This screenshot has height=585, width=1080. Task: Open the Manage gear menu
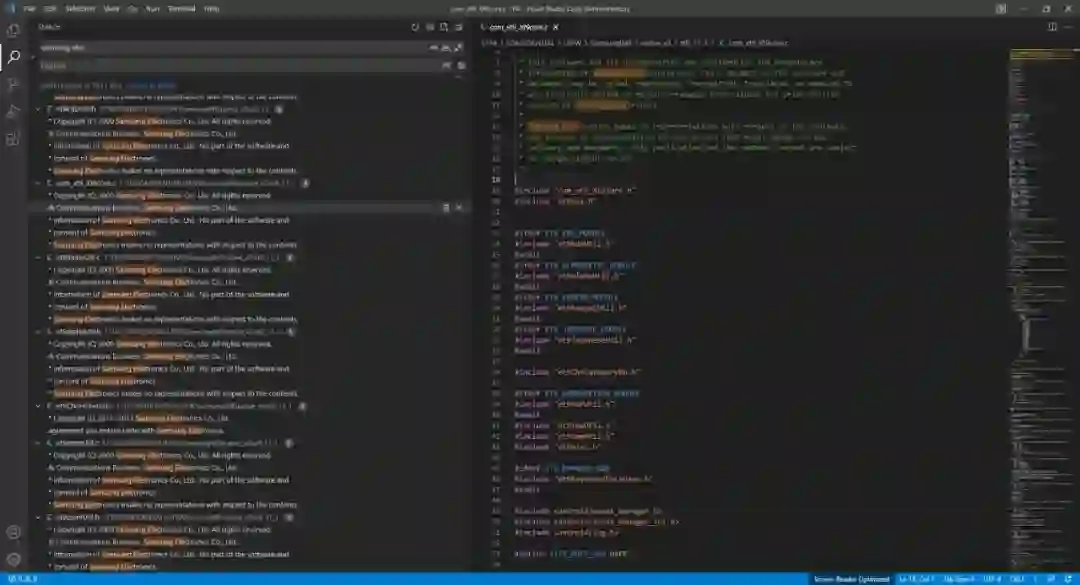(13, 560)
